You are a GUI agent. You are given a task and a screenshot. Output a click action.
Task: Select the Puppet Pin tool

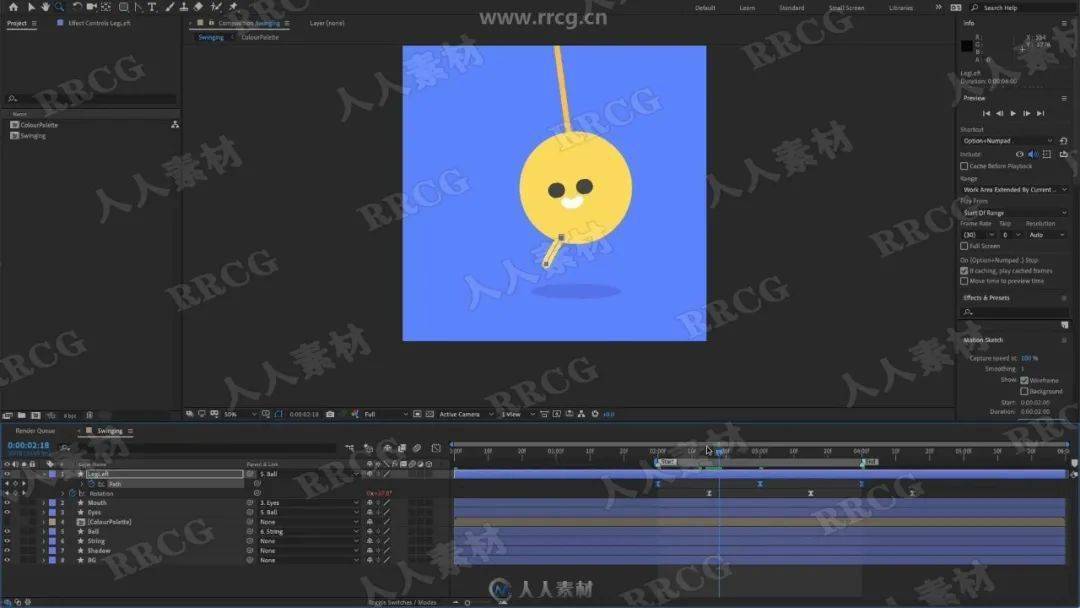click(x=232, y=7)
